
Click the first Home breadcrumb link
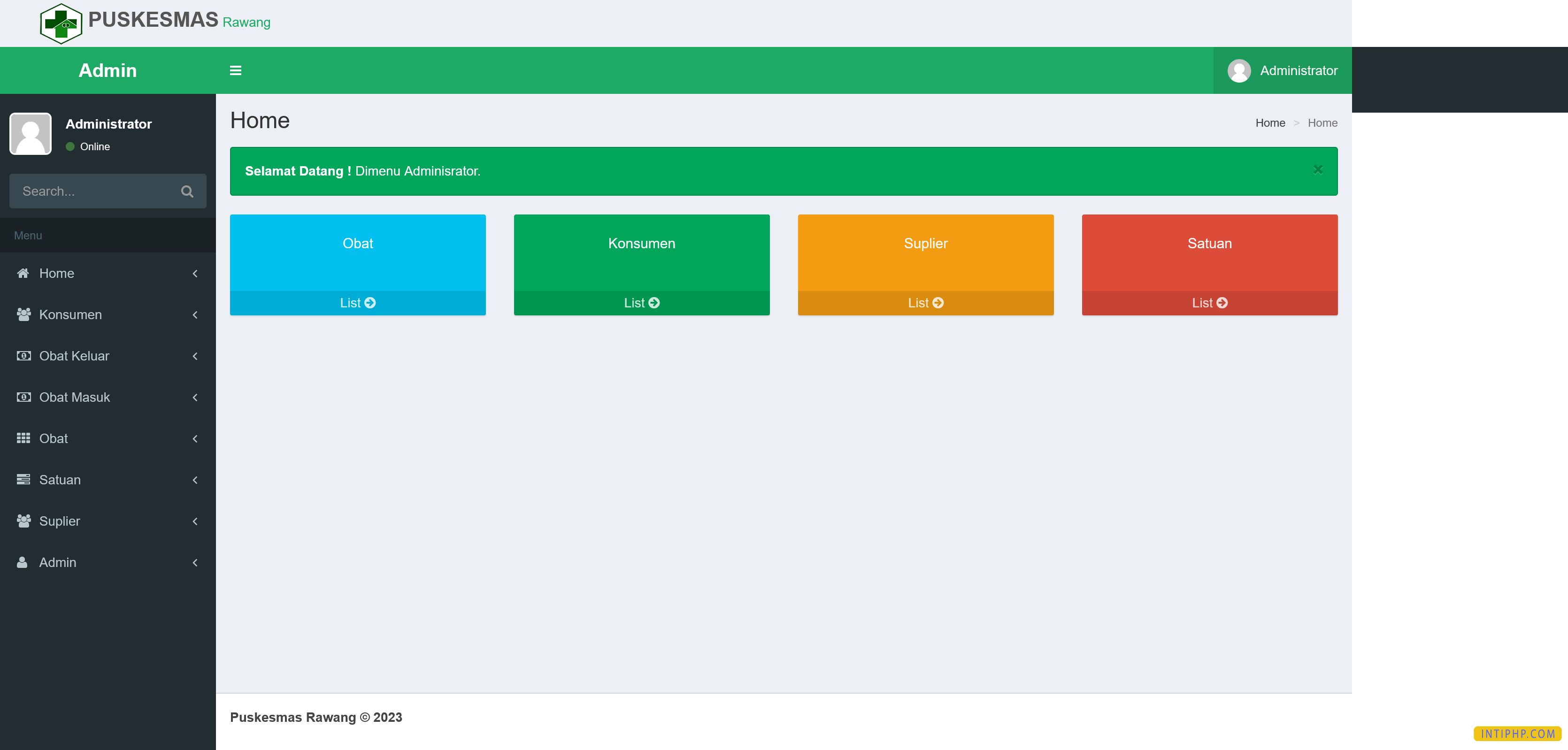coord(1270,123)
